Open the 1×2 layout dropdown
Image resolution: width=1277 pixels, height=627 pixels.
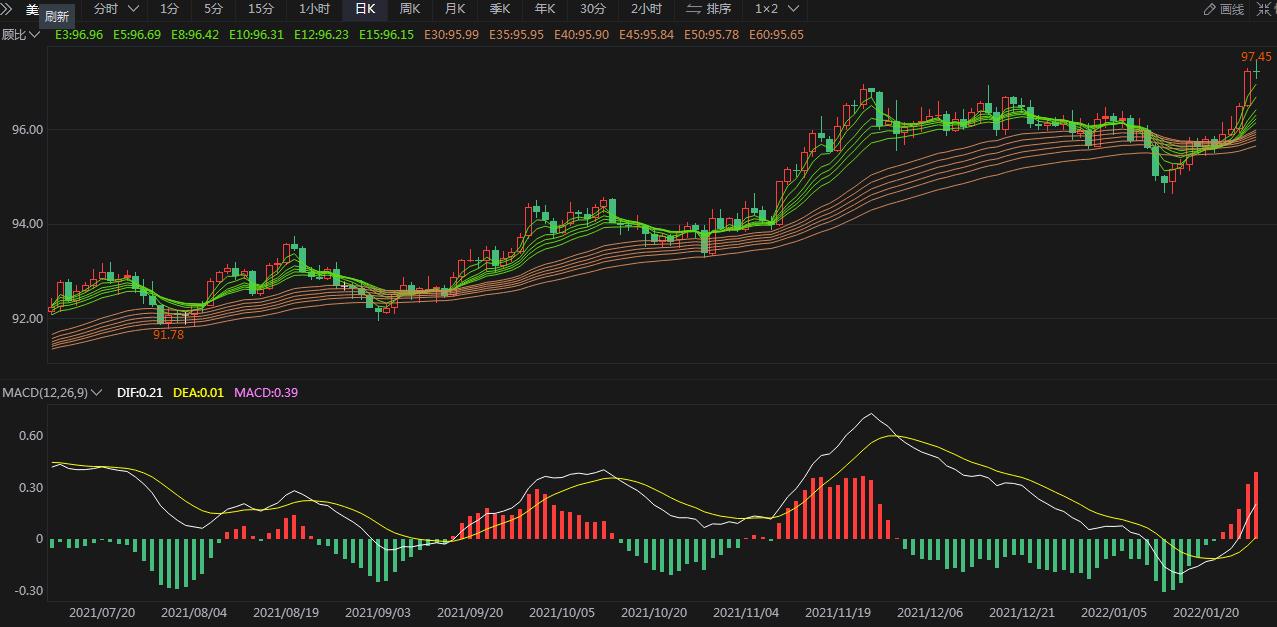pyautogui.click(x=776, y=9)
